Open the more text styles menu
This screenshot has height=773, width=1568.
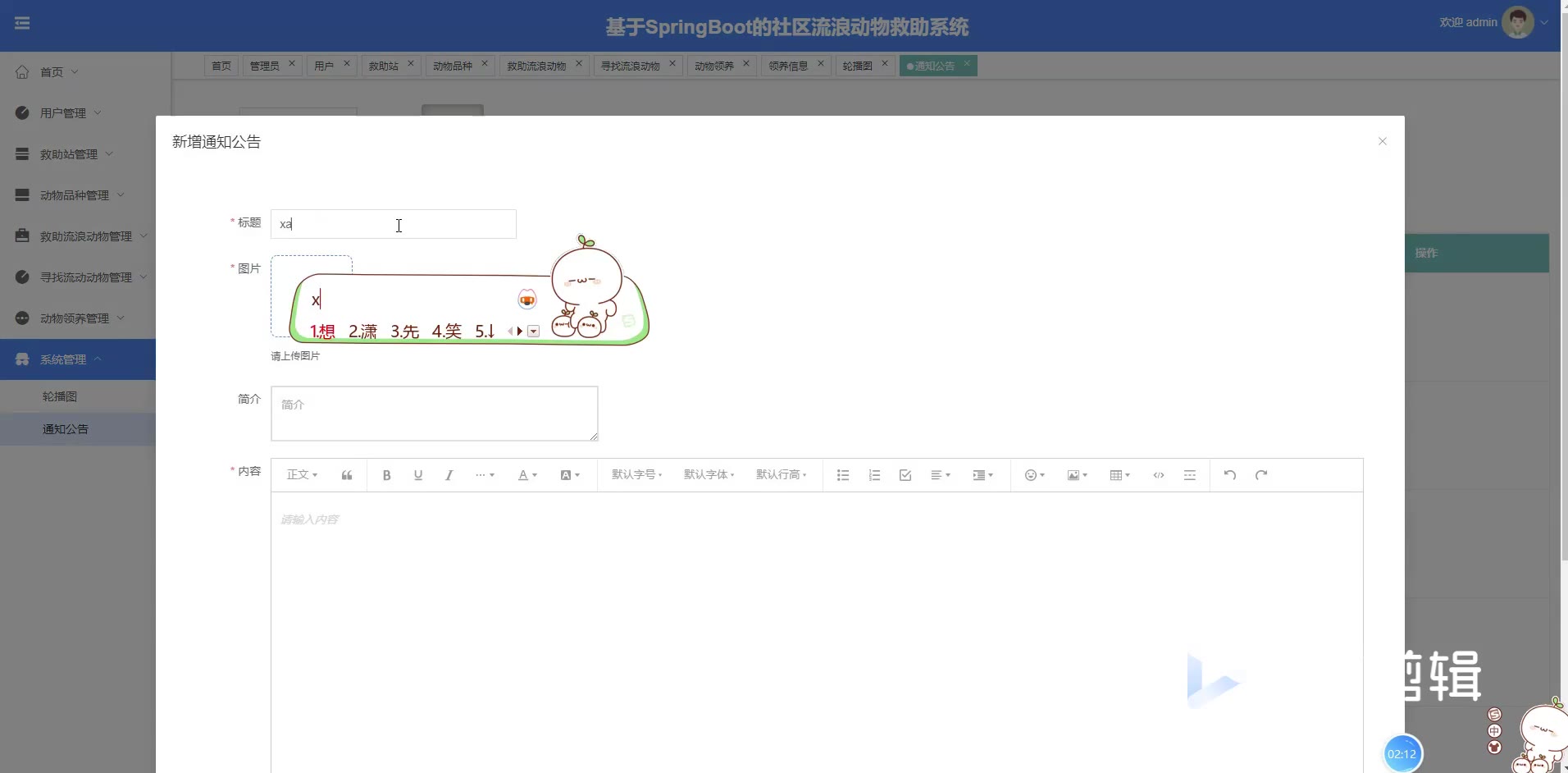(485, 475)
